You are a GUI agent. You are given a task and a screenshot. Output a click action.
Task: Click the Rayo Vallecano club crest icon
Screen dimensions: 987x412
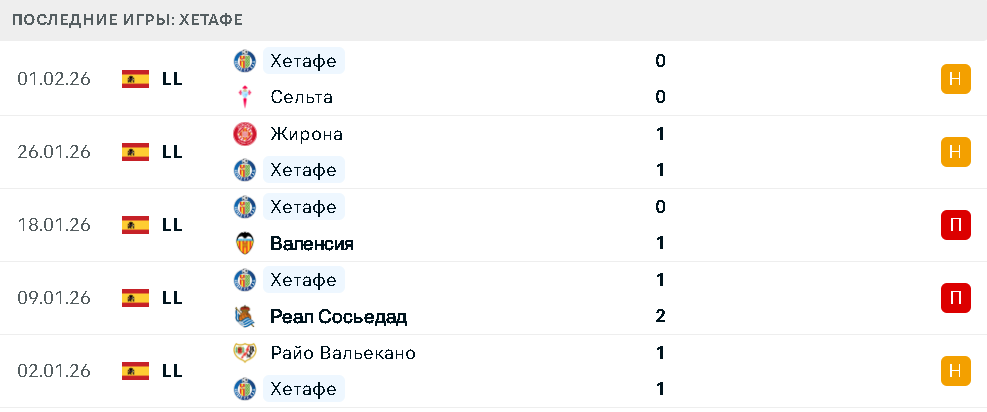[x=244, y=353]
